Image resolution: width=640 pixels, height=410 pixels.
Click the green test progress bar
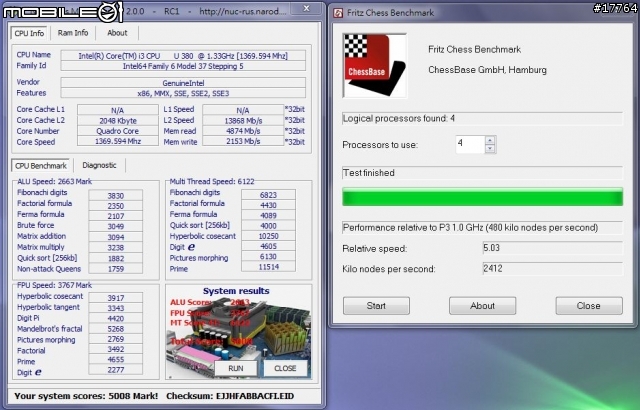tap(482, 197)
